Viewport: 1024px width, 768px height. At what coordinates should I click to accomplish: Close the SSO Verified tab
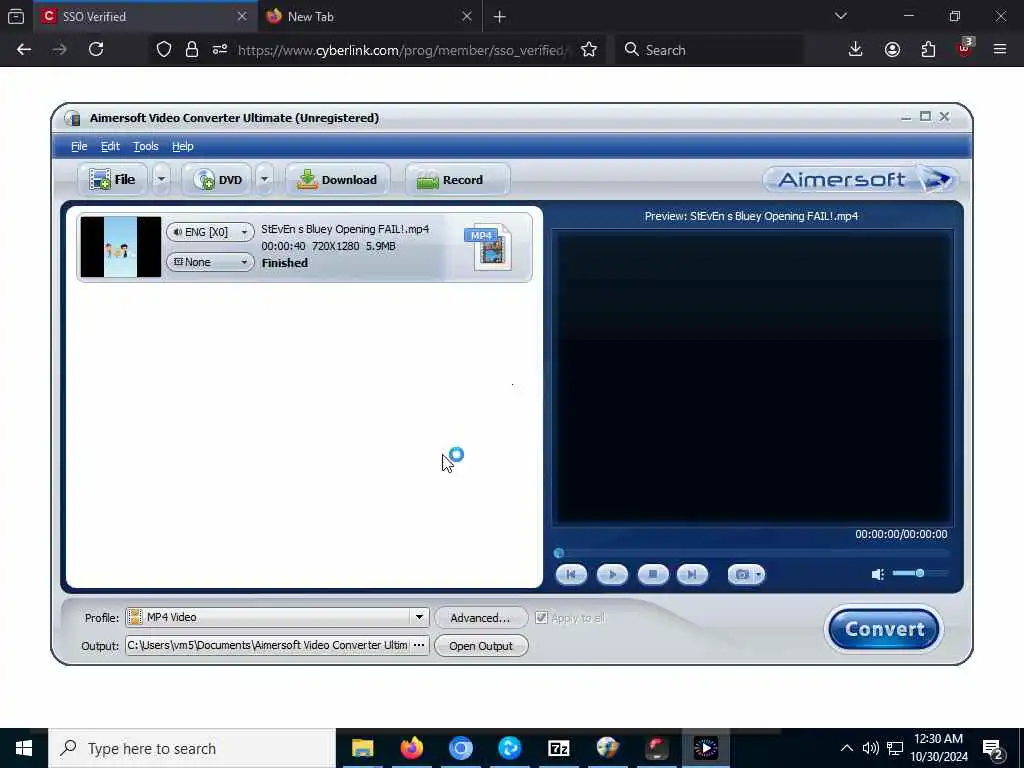(x=242, y=16)
